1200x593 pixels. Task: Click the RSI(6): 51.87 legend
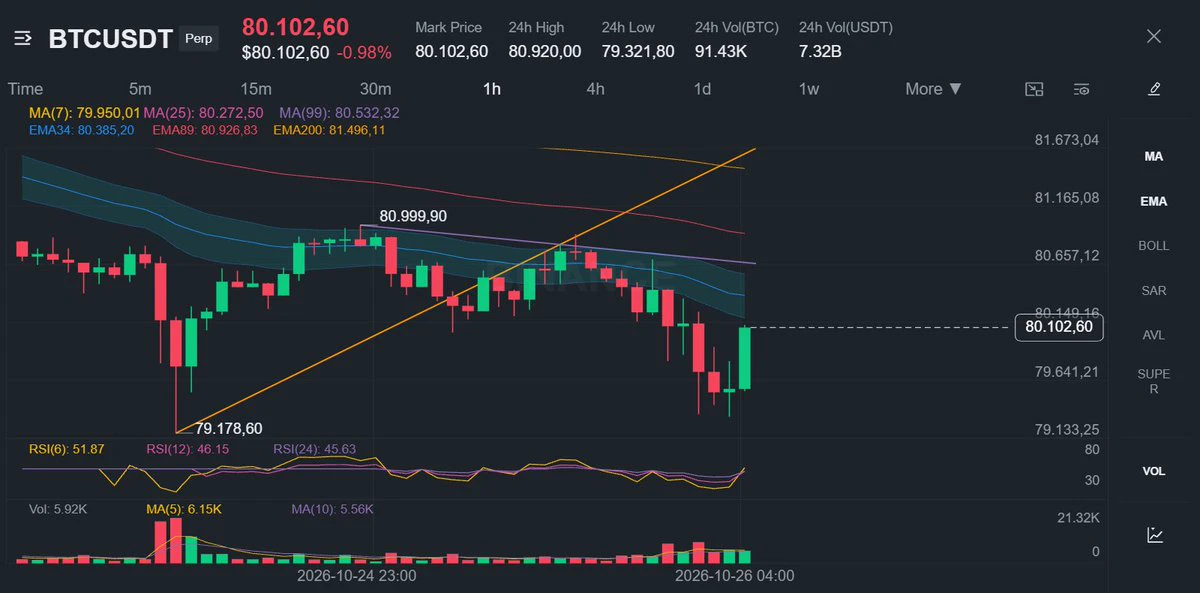67,449
